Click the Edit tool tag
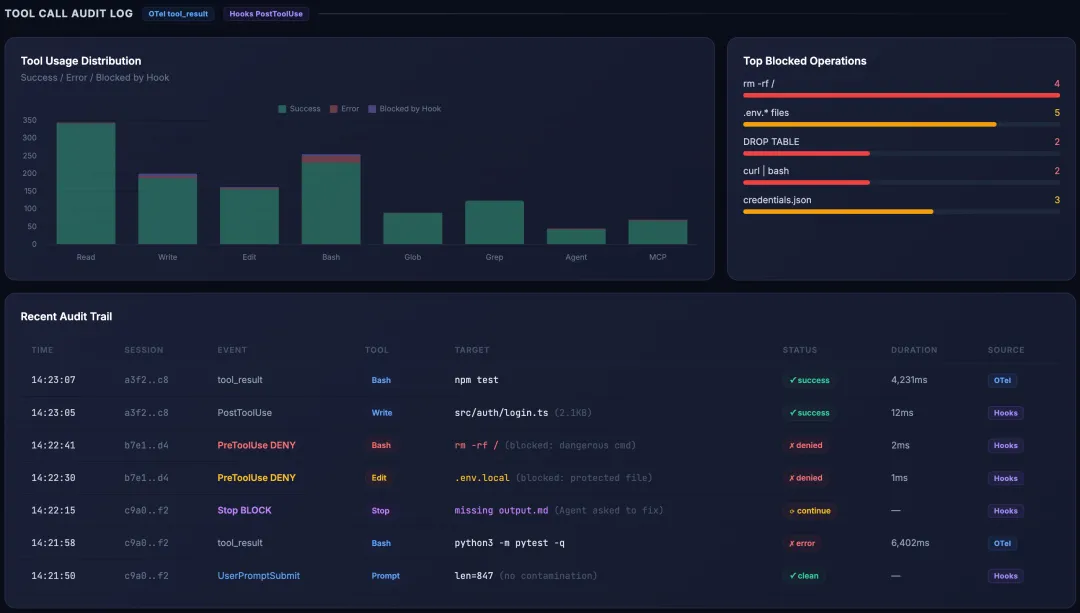The width and height of the screenshot is (1080, 613). click(x=379, y=477)
